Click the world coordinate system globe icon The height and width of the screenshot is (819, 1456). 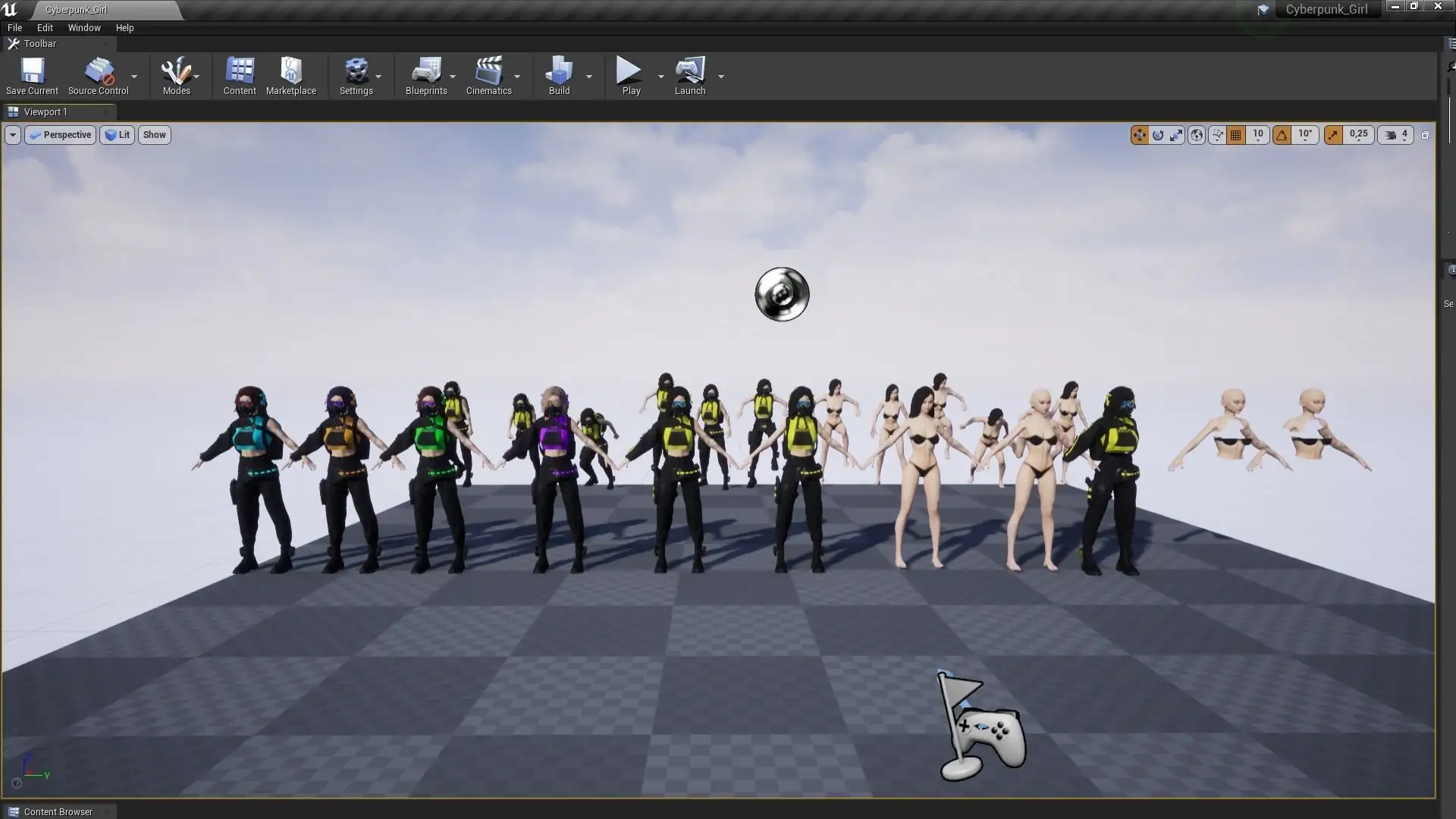1197,135
